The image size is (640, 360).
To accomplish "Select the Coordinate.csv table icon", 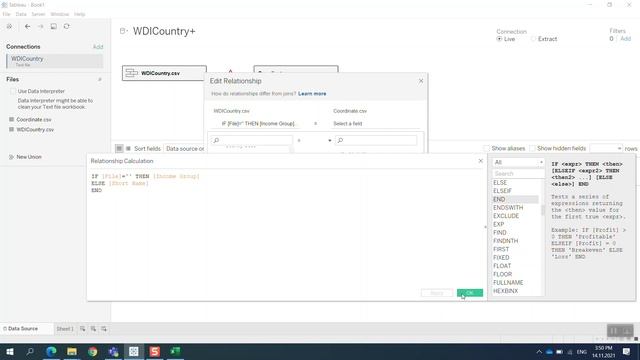I will [x=11, y=120].
